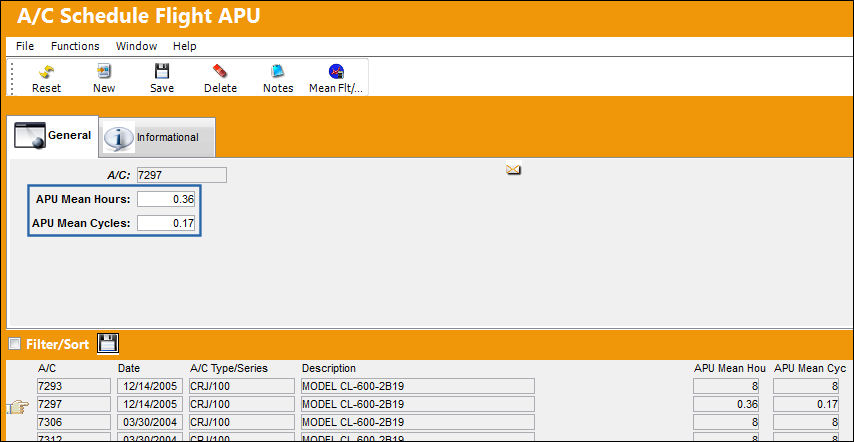
Task: Click the A/C field showing 7297
Action: point(181,175)
